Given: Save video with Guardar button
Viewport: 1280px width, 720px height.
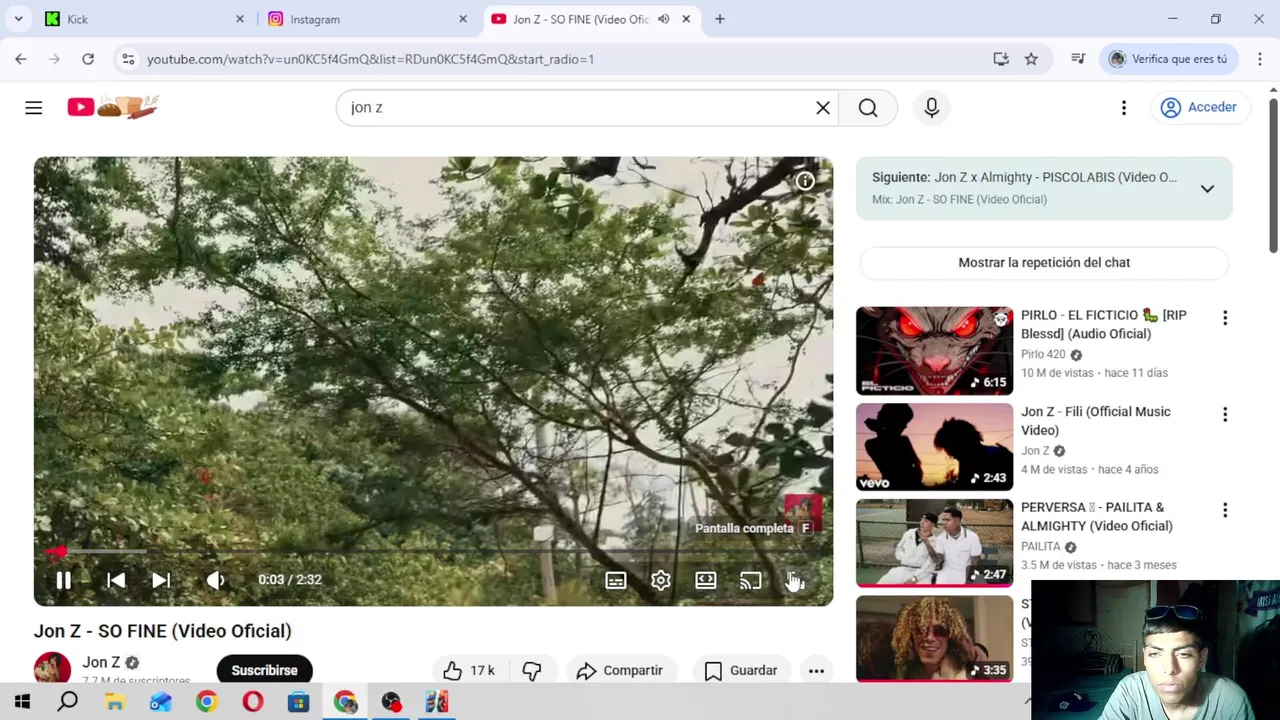Looking at the screenshot, I should tap(741, 670).
